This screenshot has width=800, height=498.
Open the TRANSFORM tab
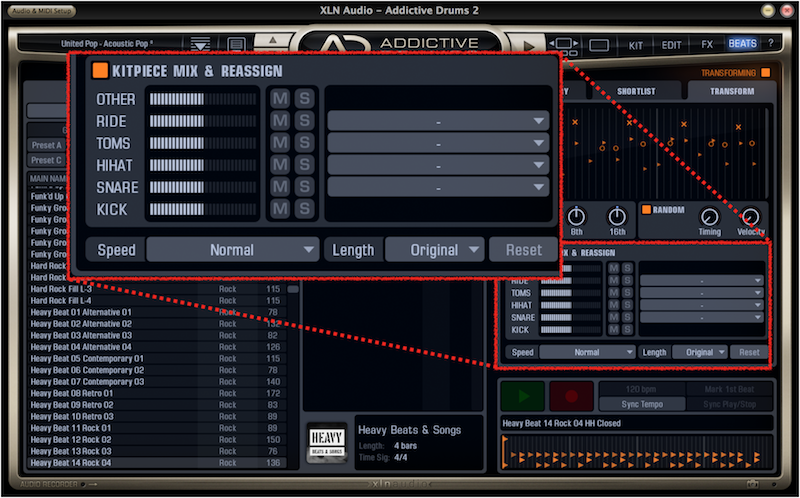click(732, 91)
